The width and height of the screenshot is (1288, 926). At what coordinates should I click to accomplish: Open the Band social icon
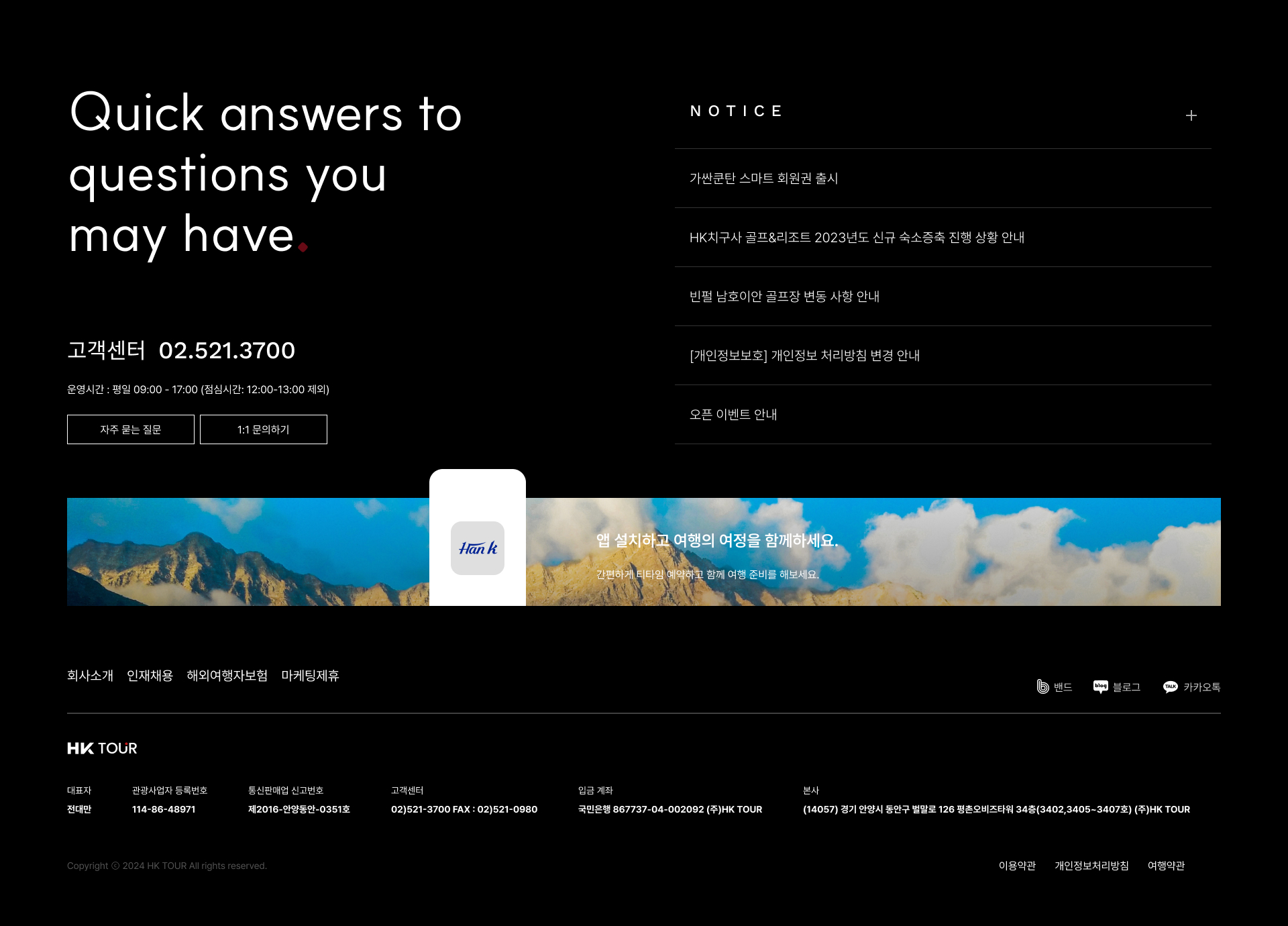1043,686
